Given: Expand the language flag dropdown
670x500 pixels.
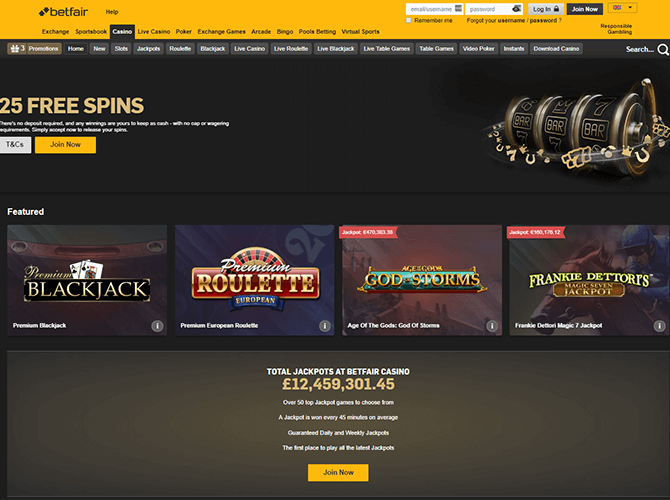Looking at the screenshot, I should tap(622, 8).
